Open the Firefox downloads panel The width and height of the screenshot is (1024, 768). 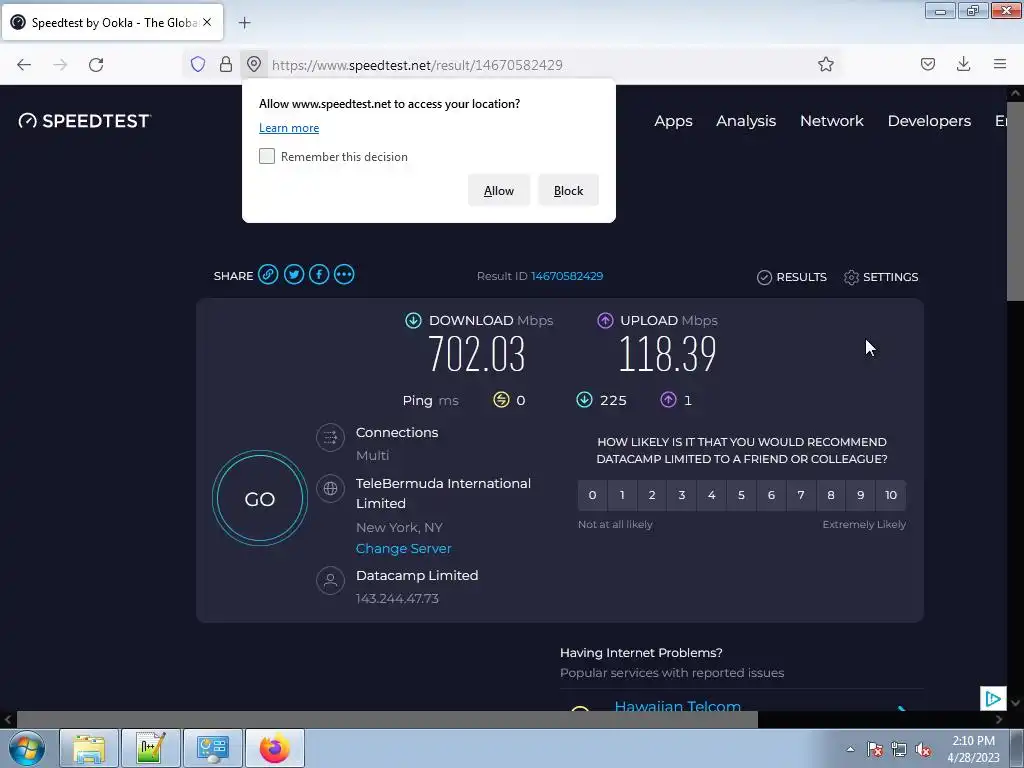coord(963,64)
